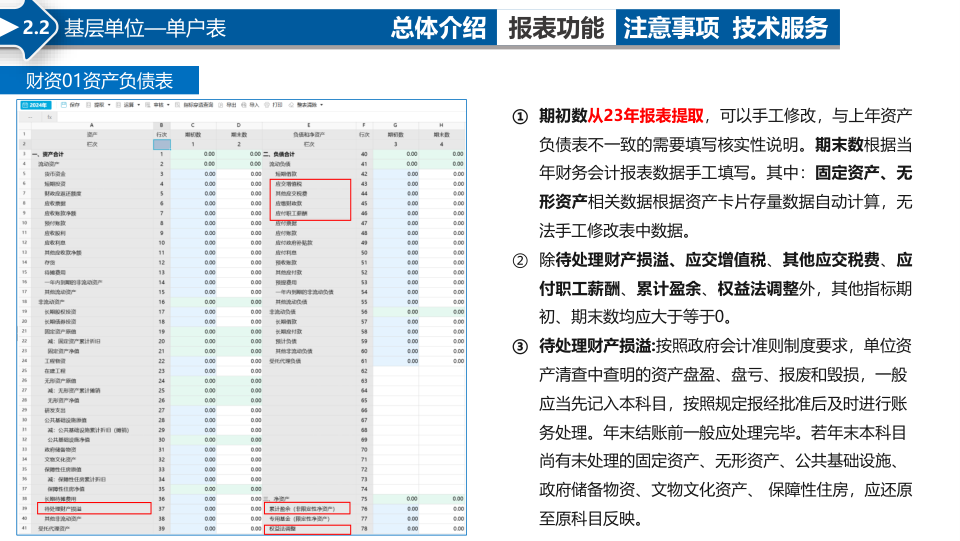This screenshot has height=541, width=960.
Task: Open the 2024年 year selector
Action: pyautogui.click(x=36, y=105)
